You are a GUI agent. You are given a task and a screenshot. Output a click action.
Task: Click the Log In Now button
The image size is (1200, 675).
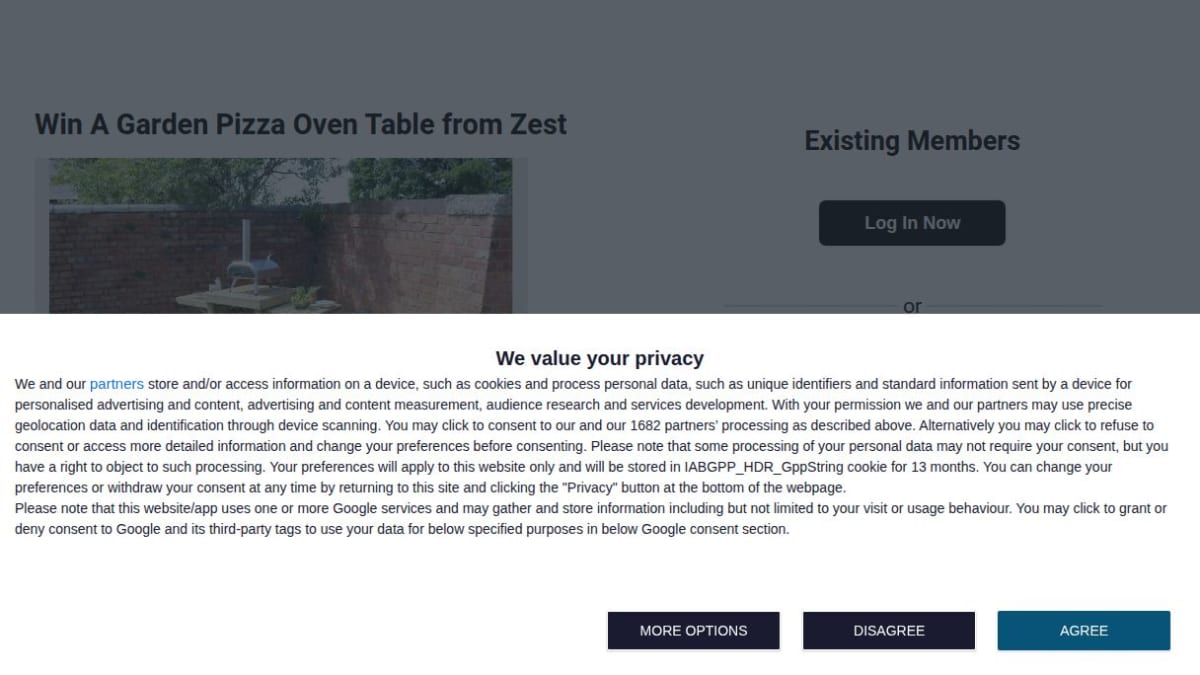pyautogui.click(x=912, y=223)
